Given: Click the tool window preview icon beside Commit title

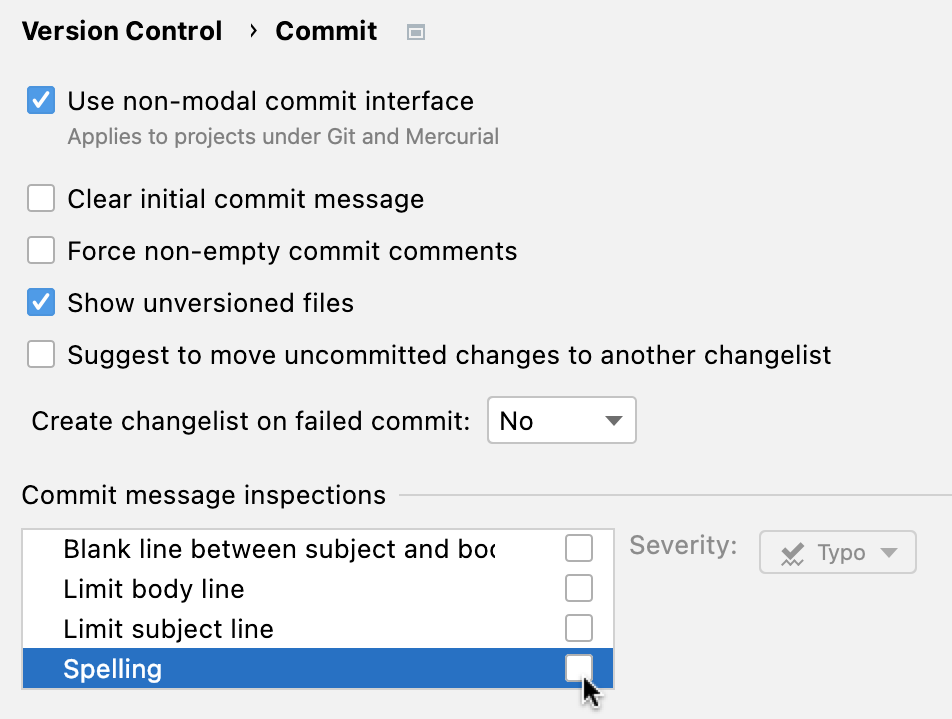Looking at the screenshot, I should pos(415,31).
